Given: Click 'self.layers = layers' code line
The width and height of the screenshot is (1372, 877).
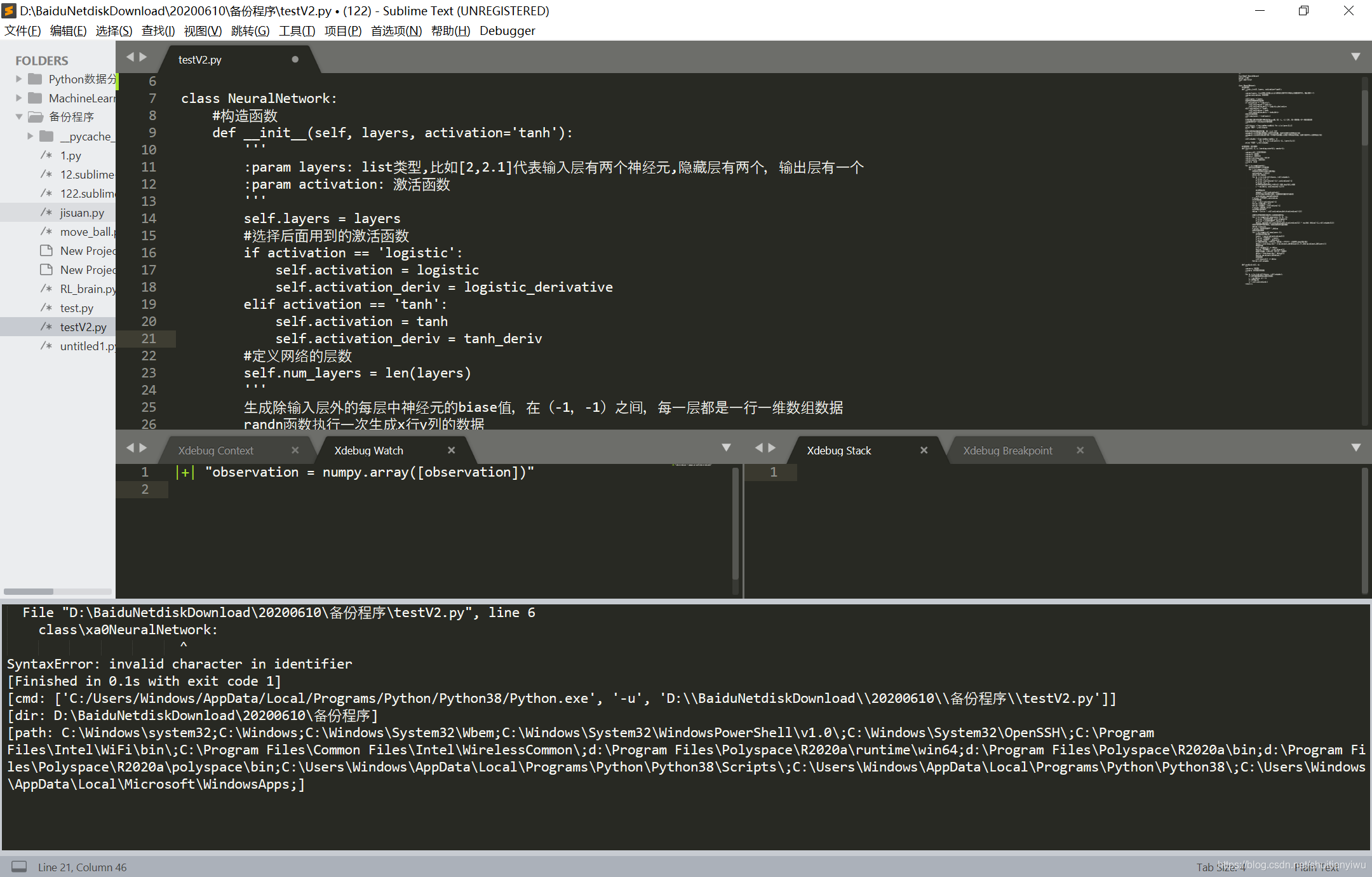Looking at the screenshot, I should 322,219.
